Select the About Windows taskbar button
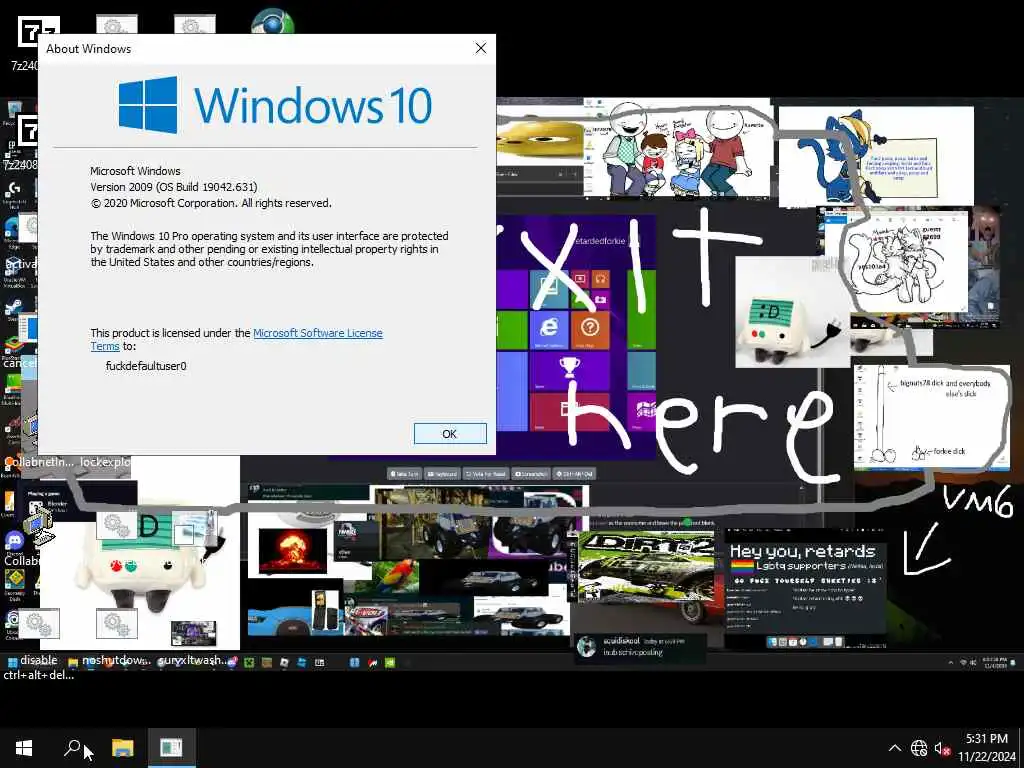 (171, 748)
